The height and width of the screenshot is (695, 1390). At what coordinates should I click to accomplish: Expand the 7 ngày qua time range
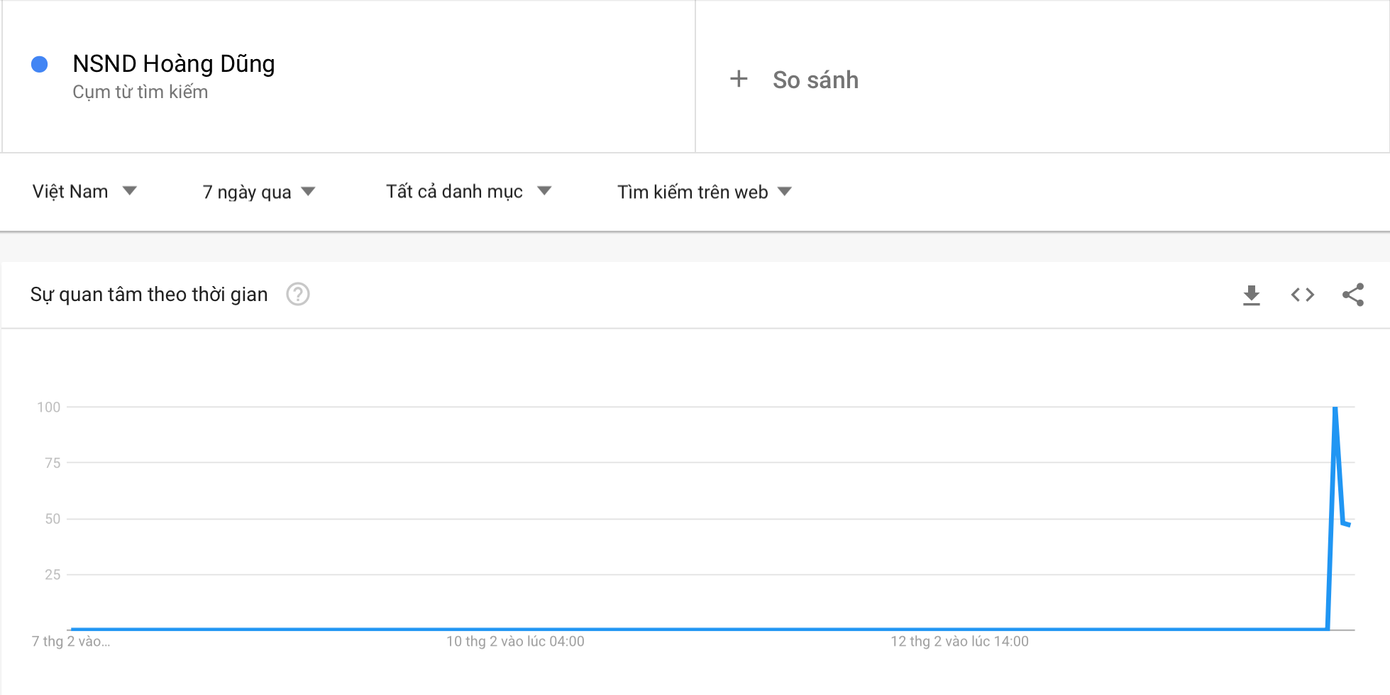click(x=259, y=191)
